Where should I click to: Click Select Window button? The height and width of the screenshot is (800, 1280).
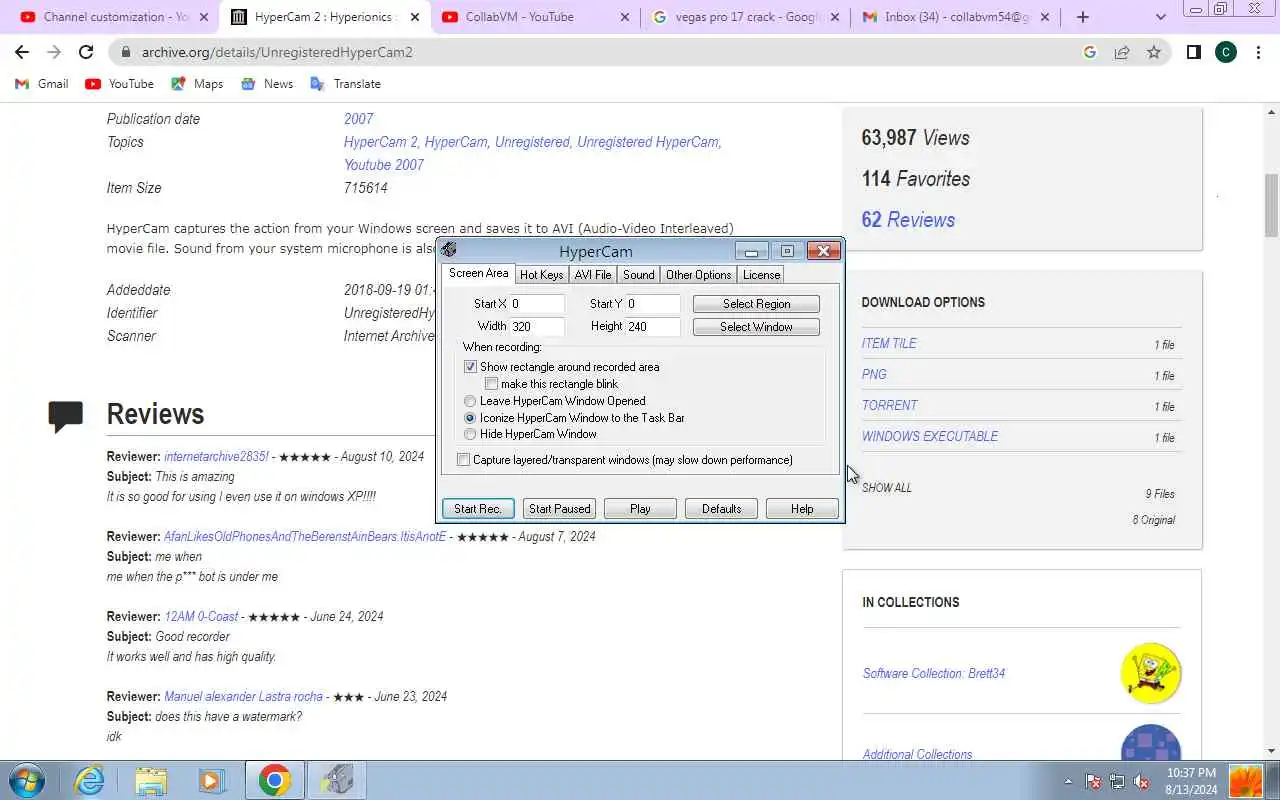click(x=756, y=327)
